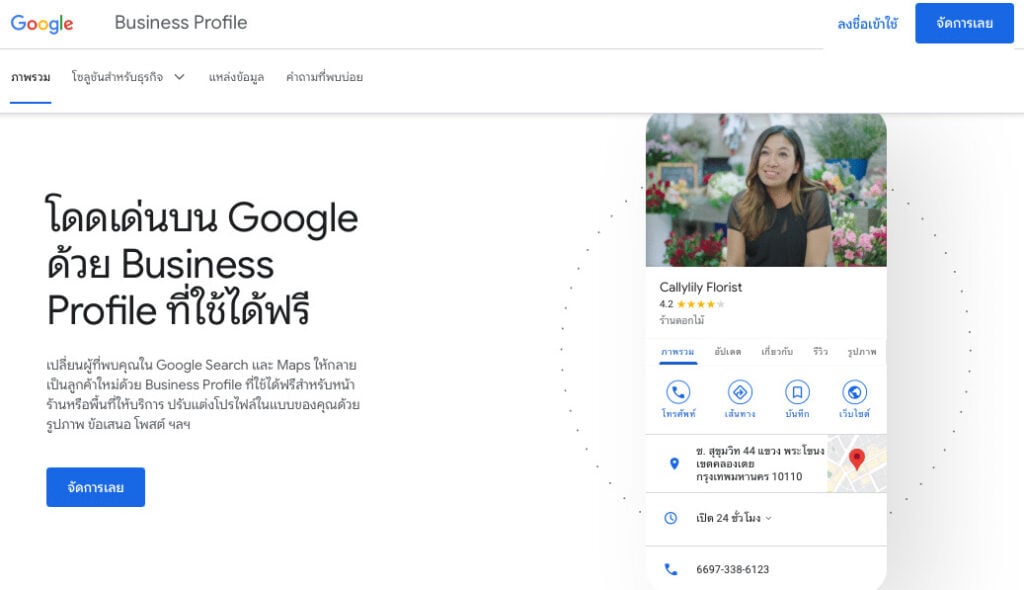Click the Google logo
The width and height of the screenshot is (1024, 590).
click(x=42, y=24)
